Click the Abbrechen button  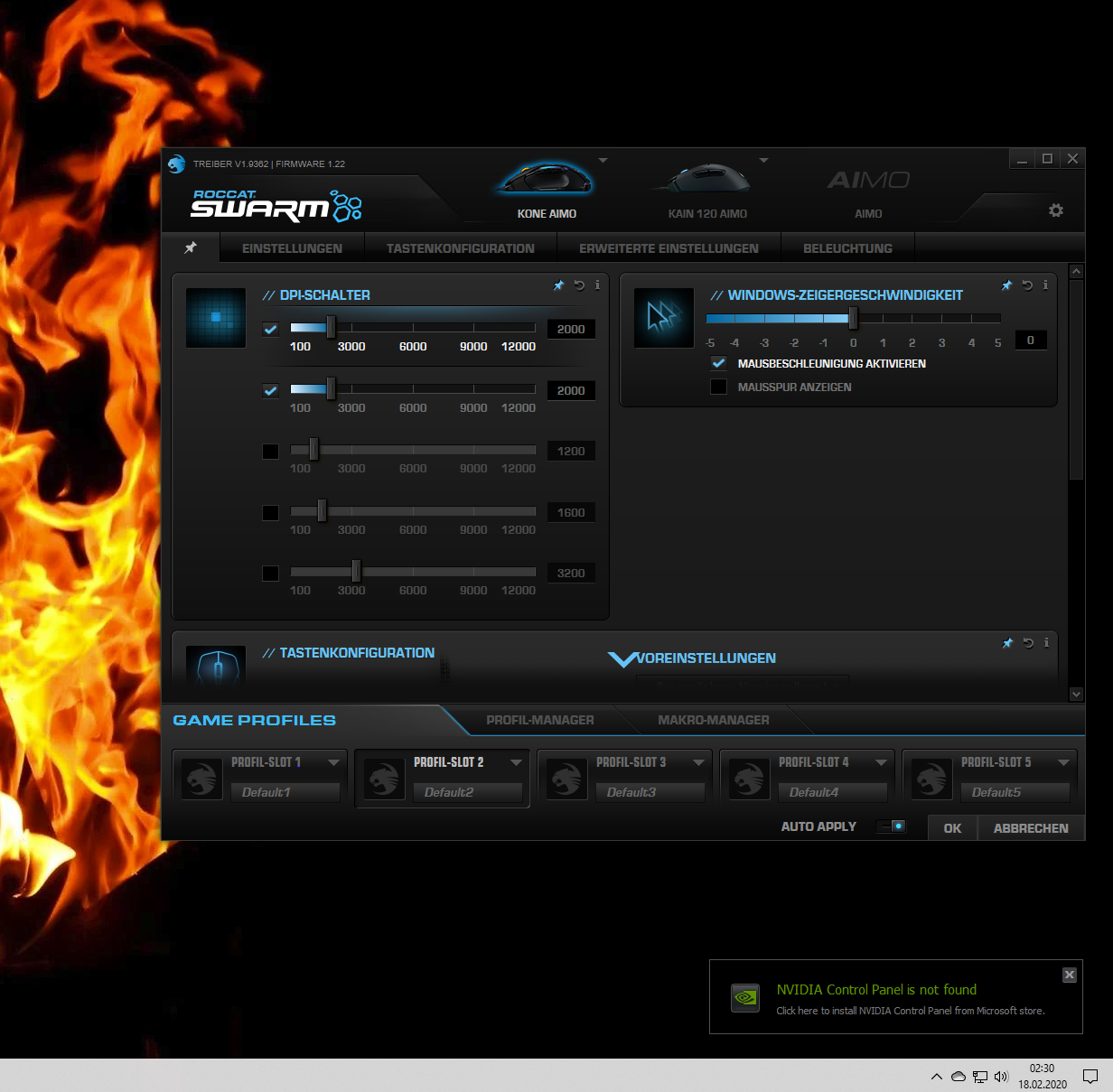(x=1031, y=827)
